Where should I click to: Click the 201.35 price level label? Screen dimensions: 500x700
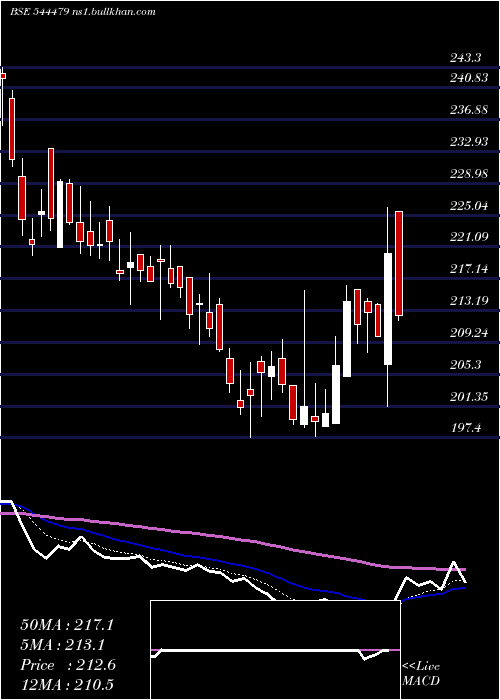[x=468, y=396]
